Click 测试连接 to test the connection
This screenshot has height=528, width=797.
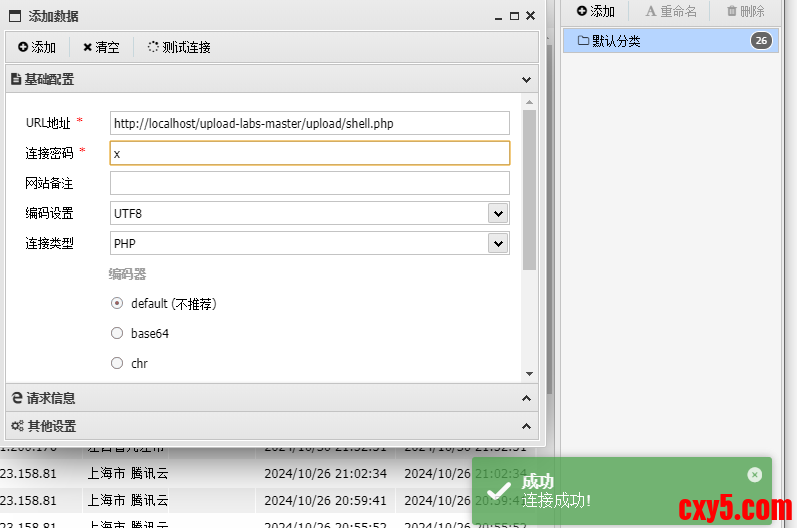click(x=179, y=47)
